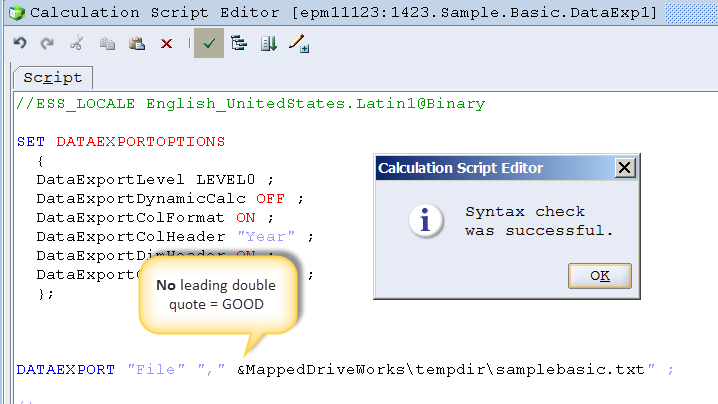Click the pencil with plus icon
The image size is (718, 404).
tap(299, 44)
